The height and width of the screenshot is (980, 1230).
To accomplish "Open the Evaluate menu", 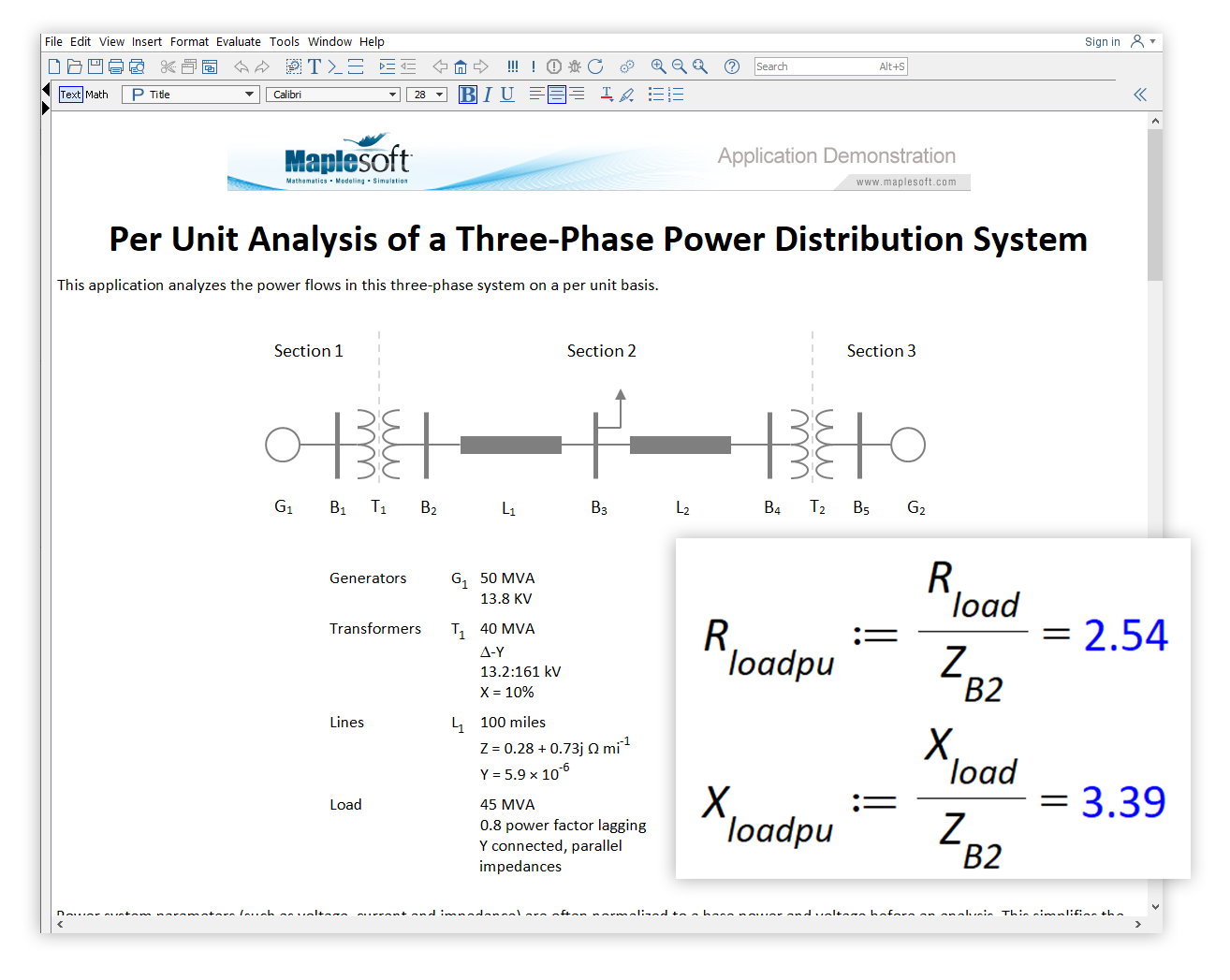I will [x=239, y=42].
